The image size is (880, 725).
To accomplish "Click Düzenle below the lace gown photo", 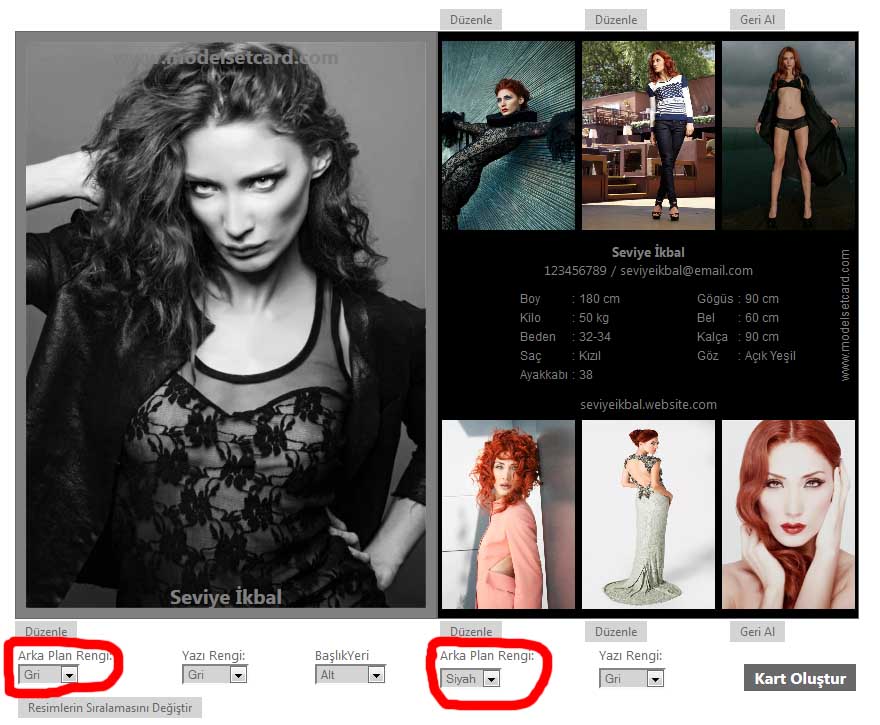I will 615,632.
